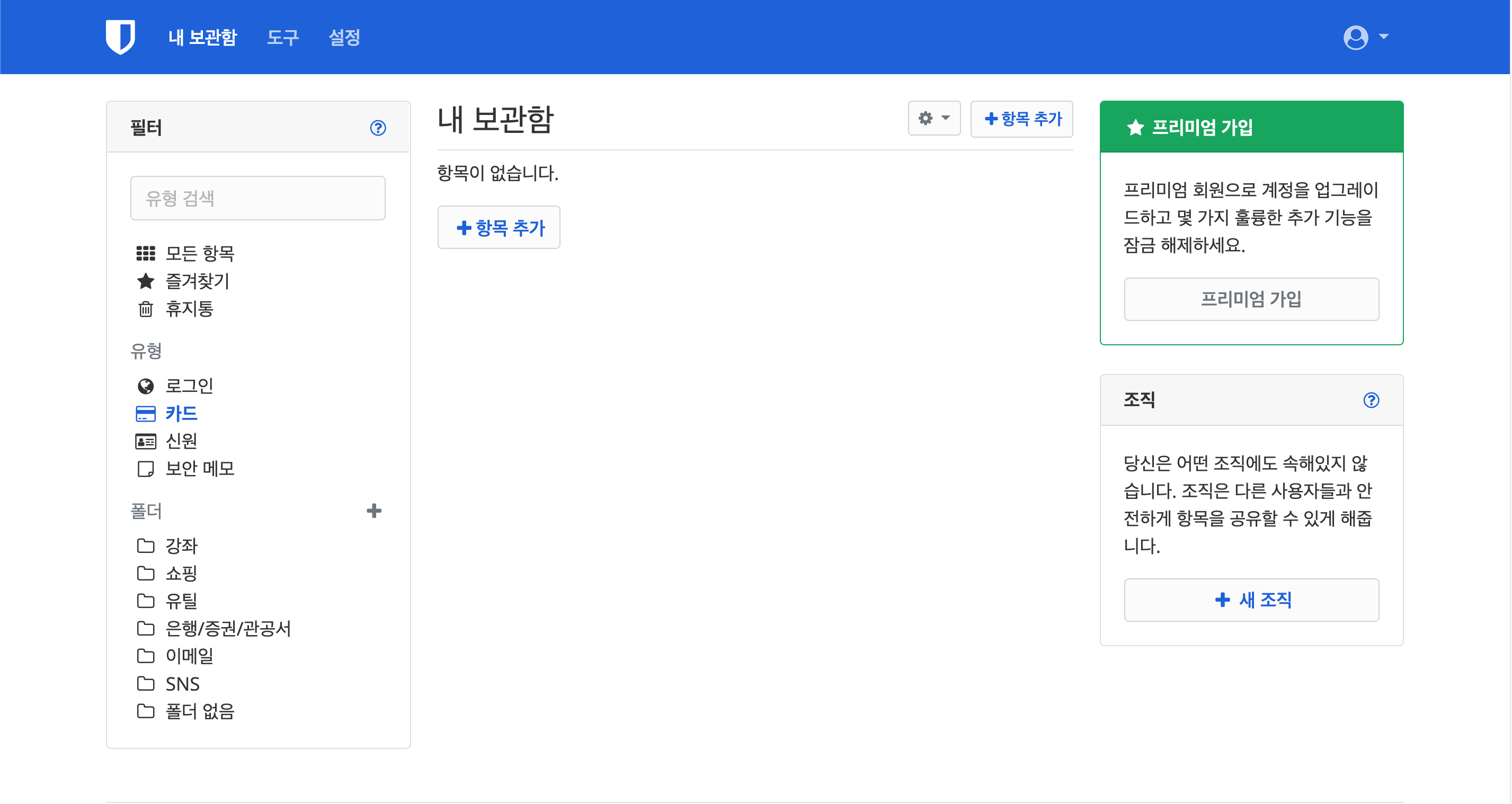
Task: Click the folder icon next to SNS
Action: click(146, 683)
